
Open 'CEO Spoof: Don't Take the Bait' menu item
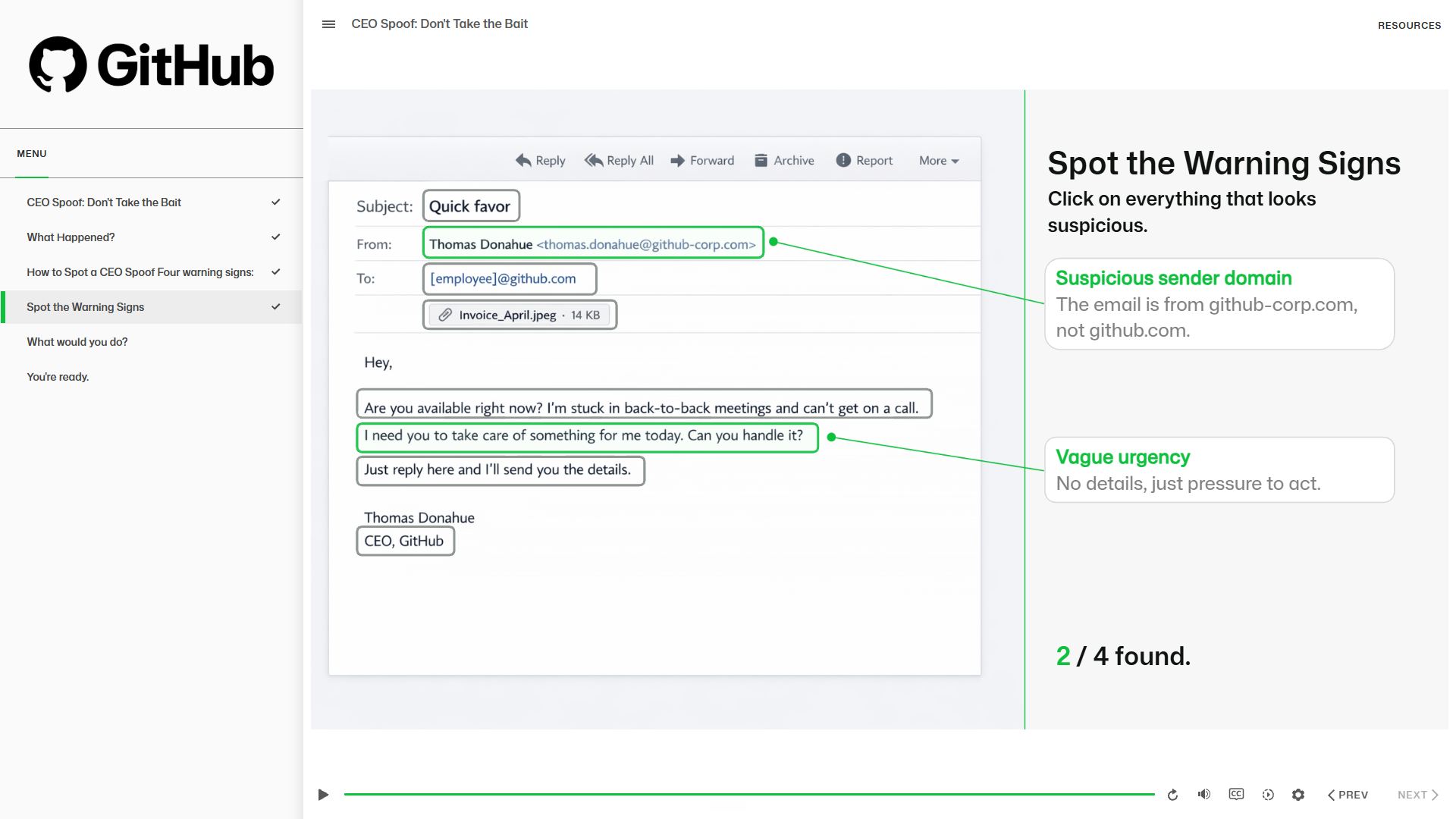pos(152,202)
